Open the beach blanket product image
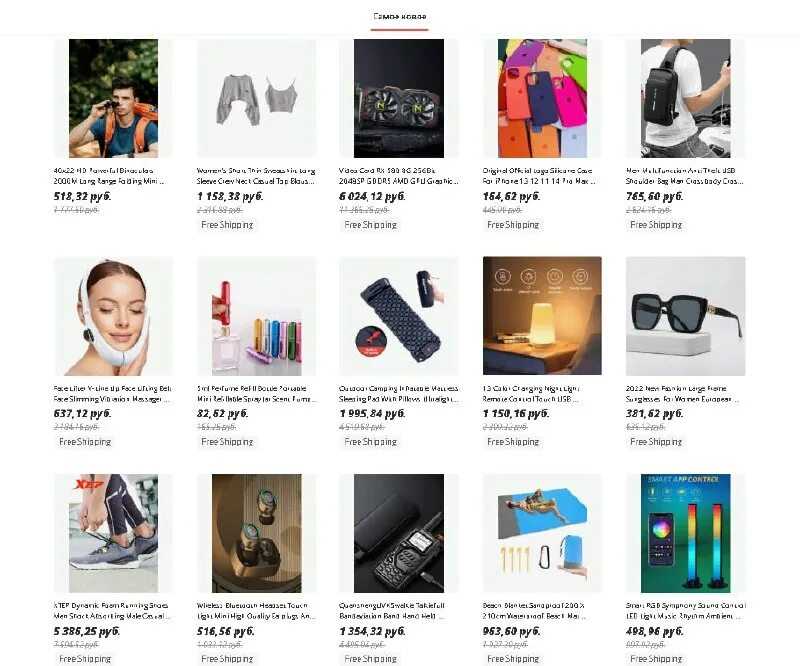800x666 pixels. coord(542,533)
